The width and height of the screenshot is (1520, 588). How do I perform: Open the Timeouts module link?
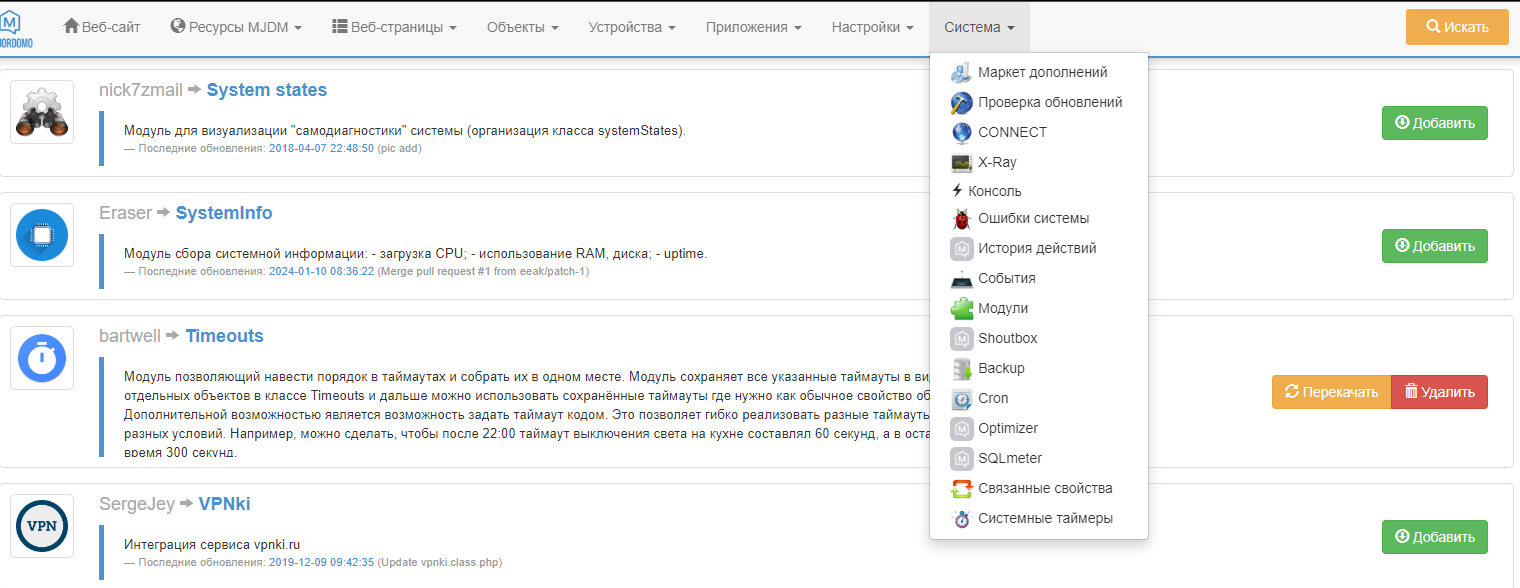coord(224,336)
